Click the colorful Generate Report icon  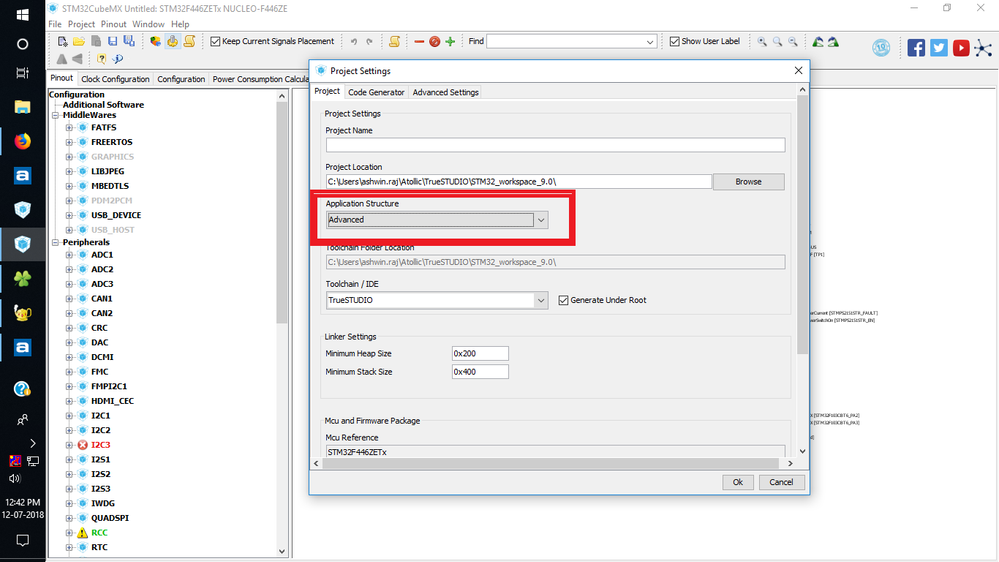coord(155,41)
